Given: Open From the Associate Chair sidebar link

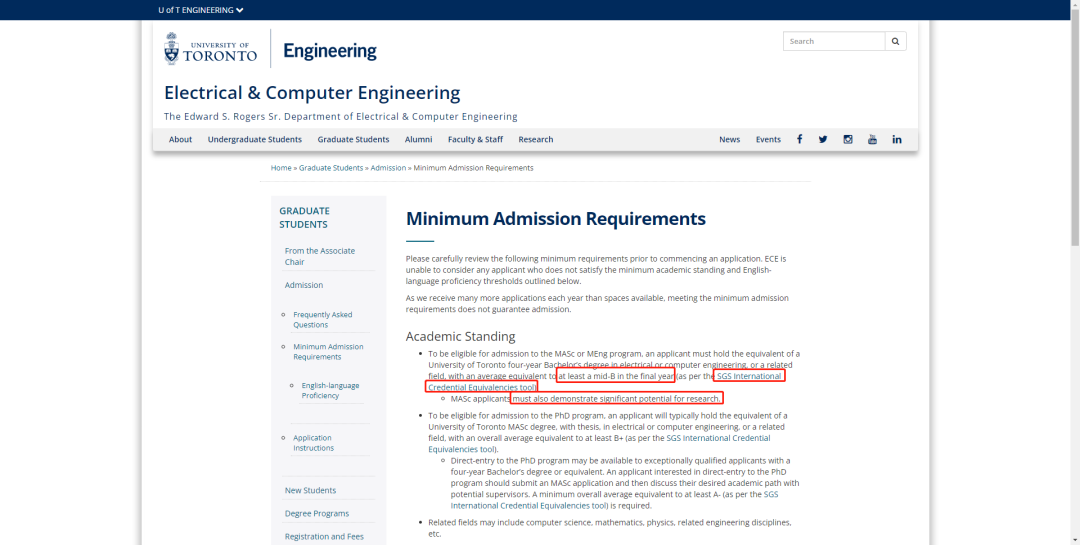Looking at the screenshot, I should pos(320,256).
